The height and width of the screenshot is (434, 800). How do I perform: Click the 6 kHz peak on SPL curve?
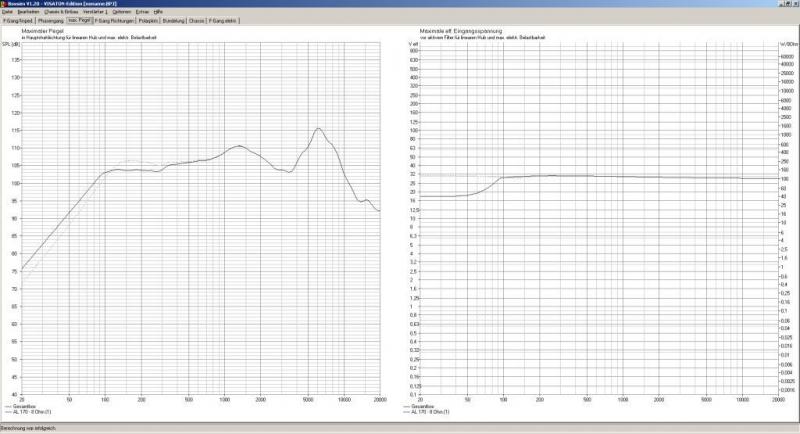coord(318,129)
